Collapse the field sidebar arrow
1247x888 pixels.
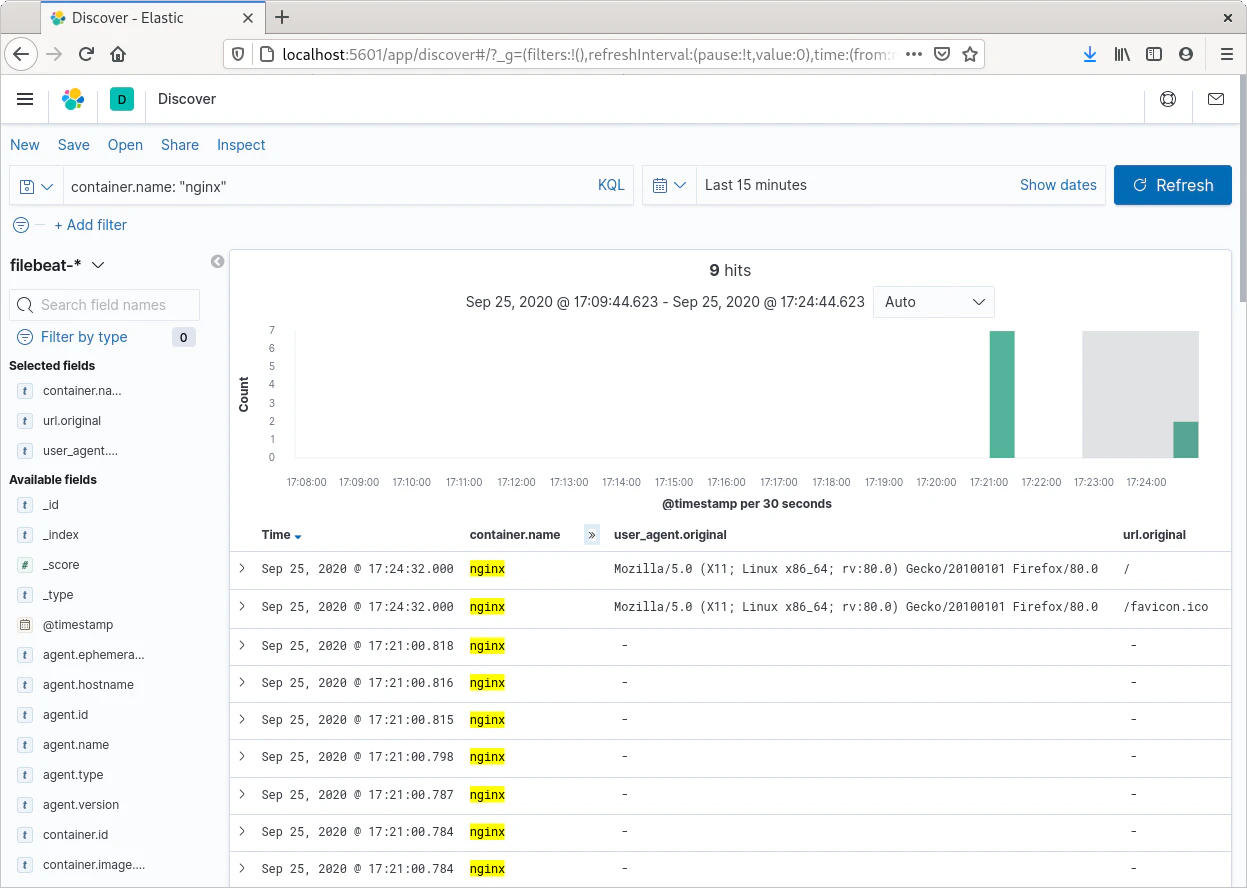click(217, 262)
